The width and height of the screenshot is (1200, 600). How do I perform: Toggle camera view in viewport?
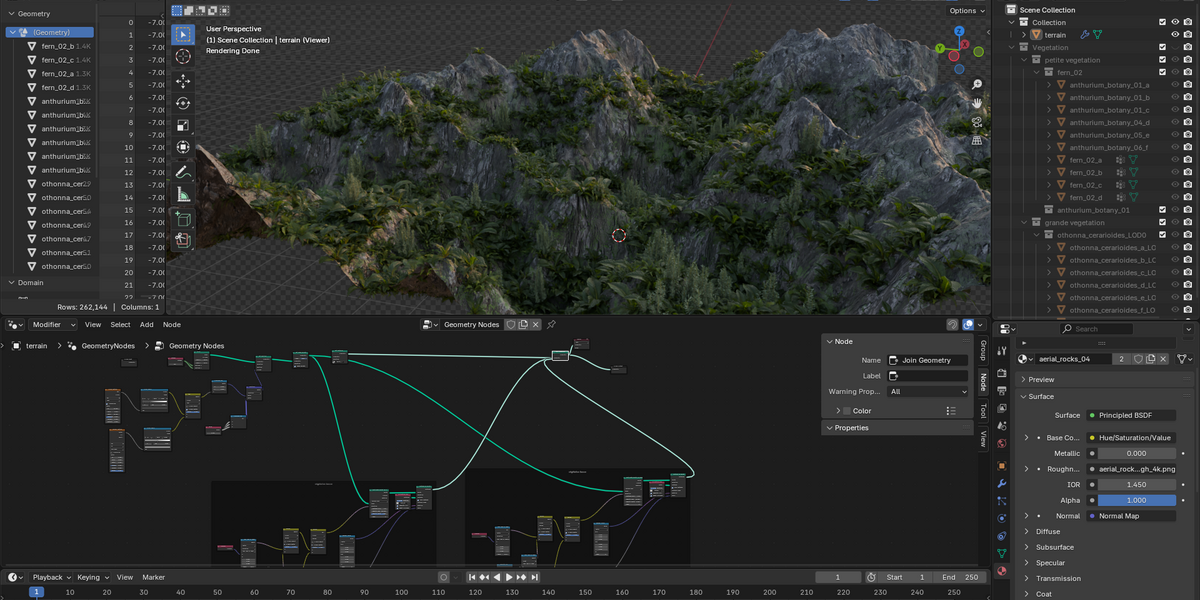[977, 122]
